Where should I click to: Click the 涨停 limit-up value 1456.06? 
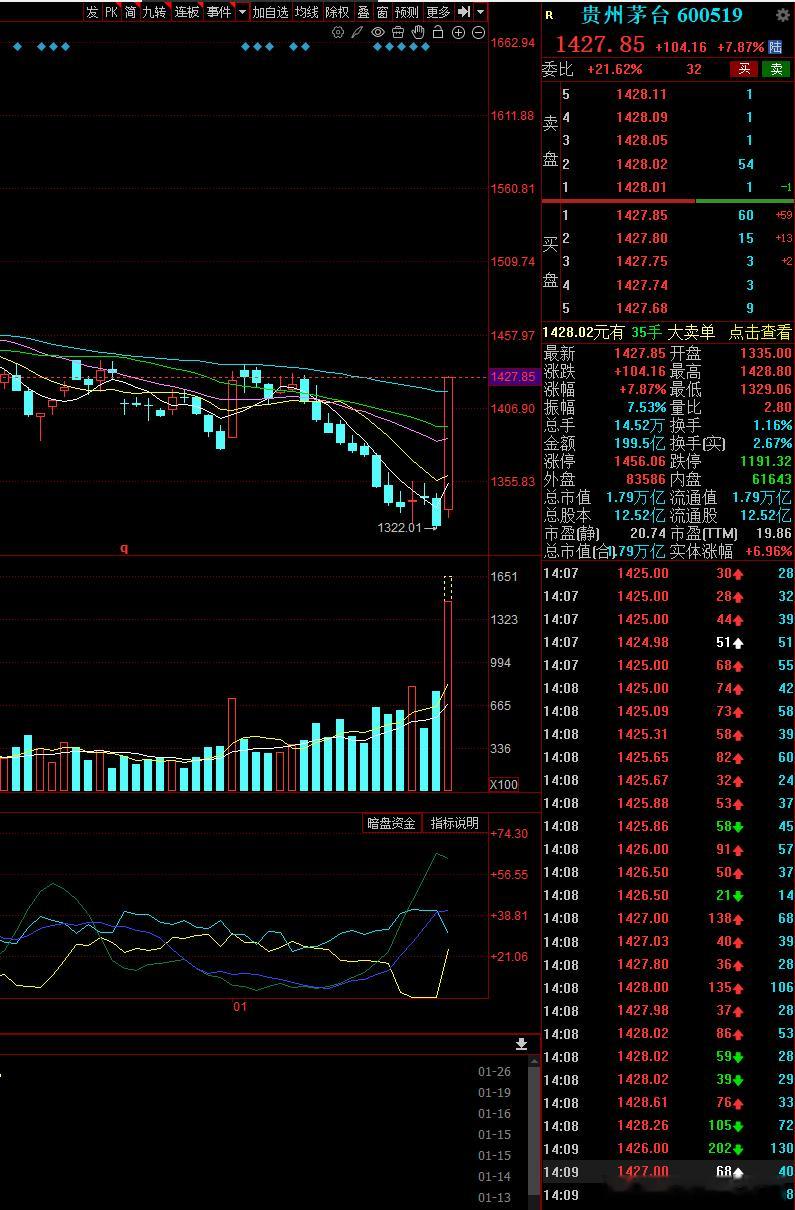click(x=640, y=461)
